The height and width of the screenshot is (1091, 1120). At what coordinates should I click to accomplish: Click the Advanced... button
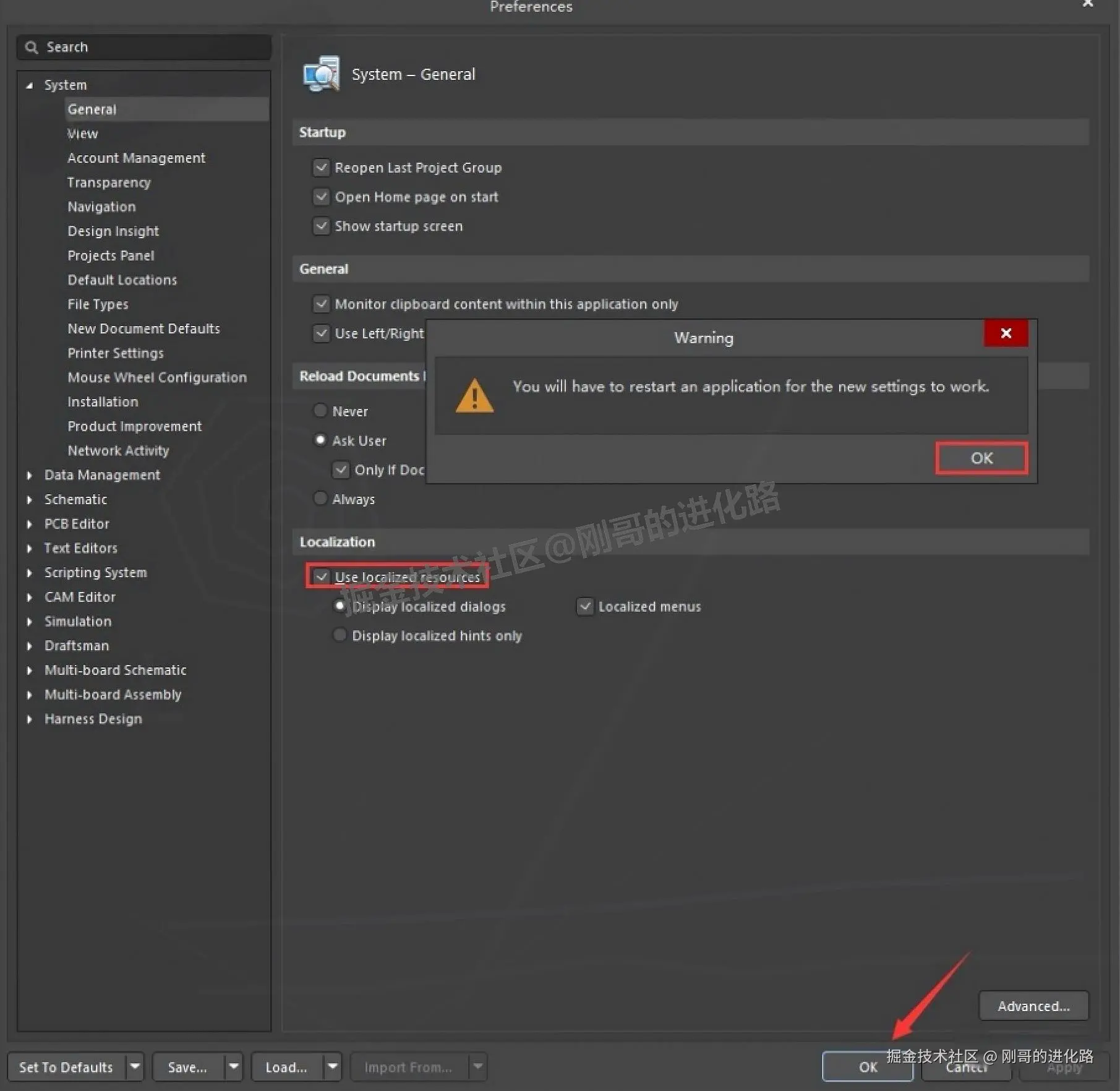pos(1033,1006)
